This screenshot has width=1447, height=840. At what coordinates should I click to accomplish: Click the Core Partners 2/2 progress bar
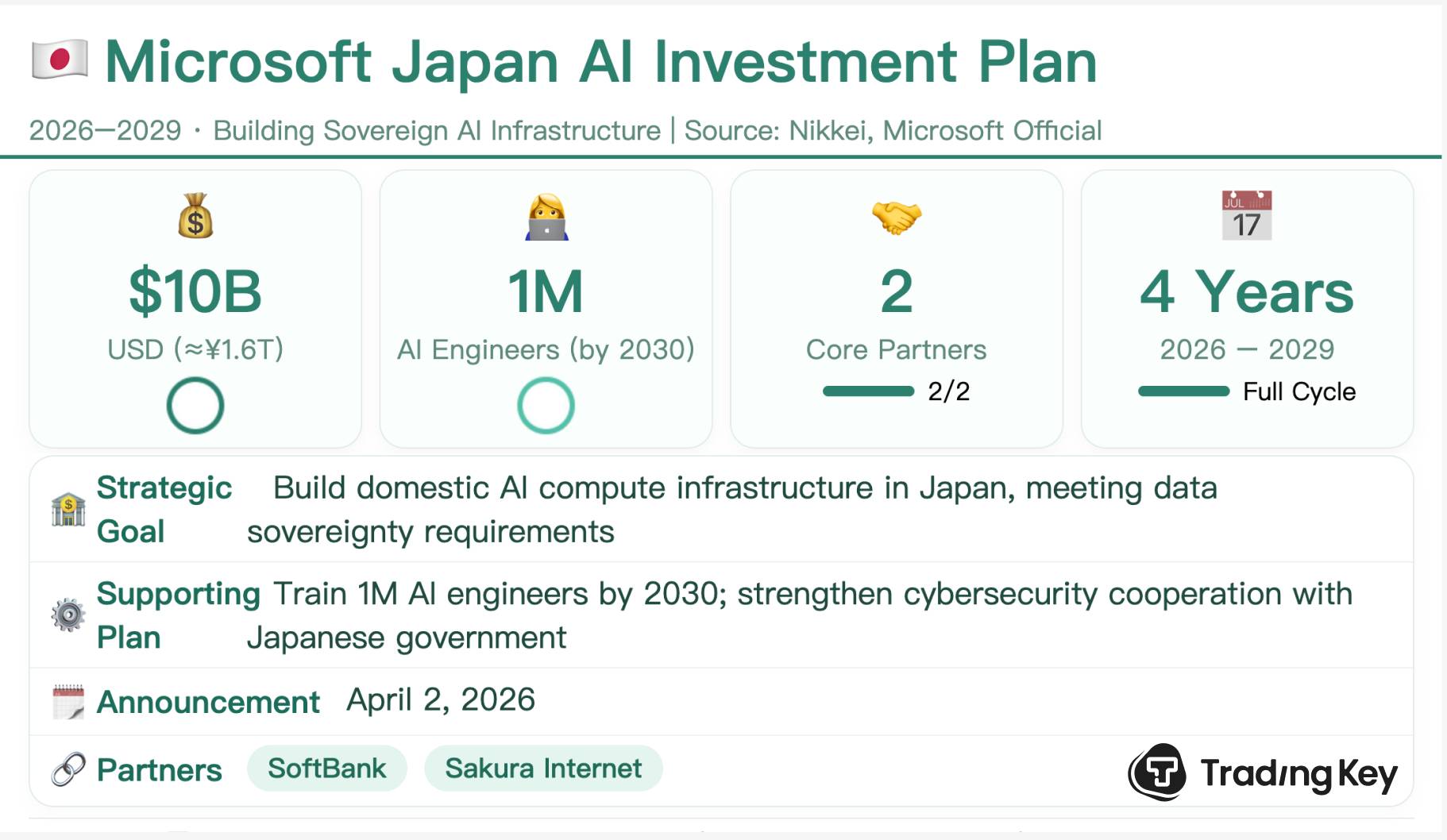click(x=868, y=391)
